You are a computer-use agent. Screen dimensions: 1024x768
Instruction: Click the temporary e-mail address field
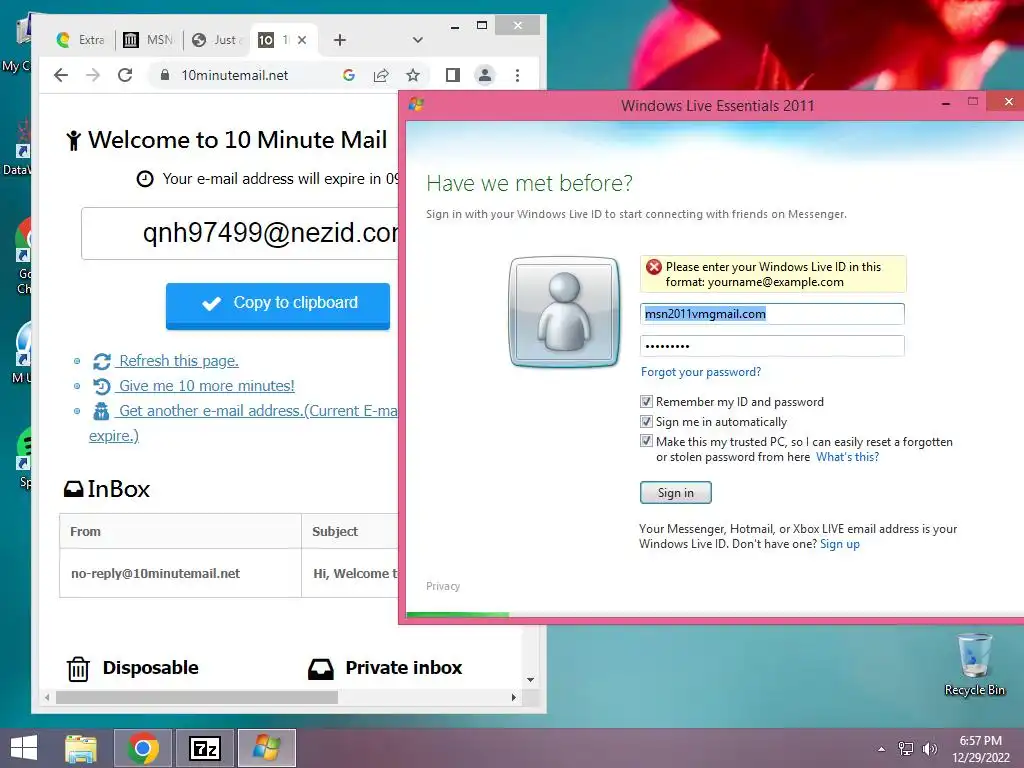click(240, 233)
